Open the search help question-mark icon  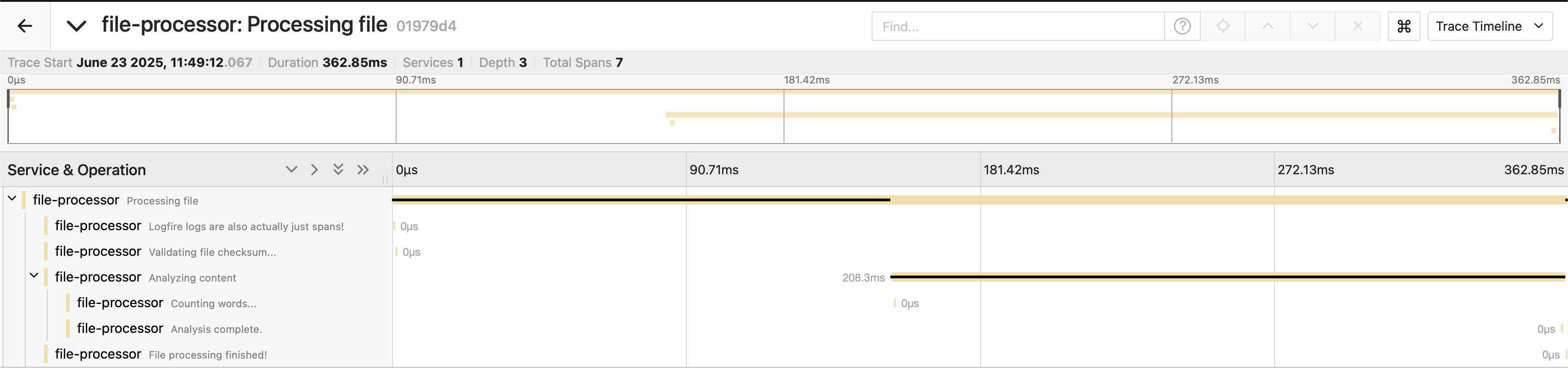[1182, 26]
